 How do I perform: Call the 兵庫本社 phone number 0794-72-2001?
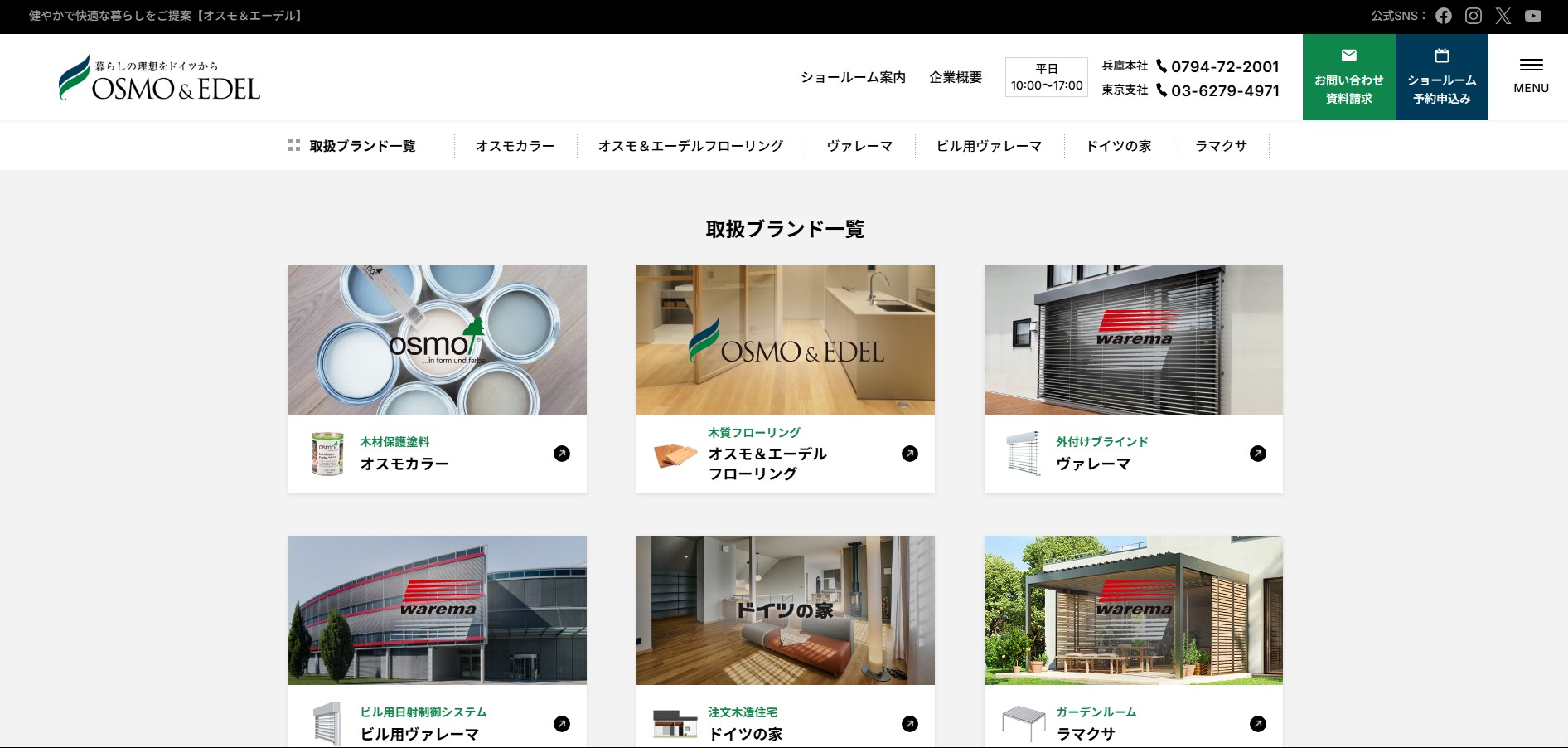pos(1217,66)
